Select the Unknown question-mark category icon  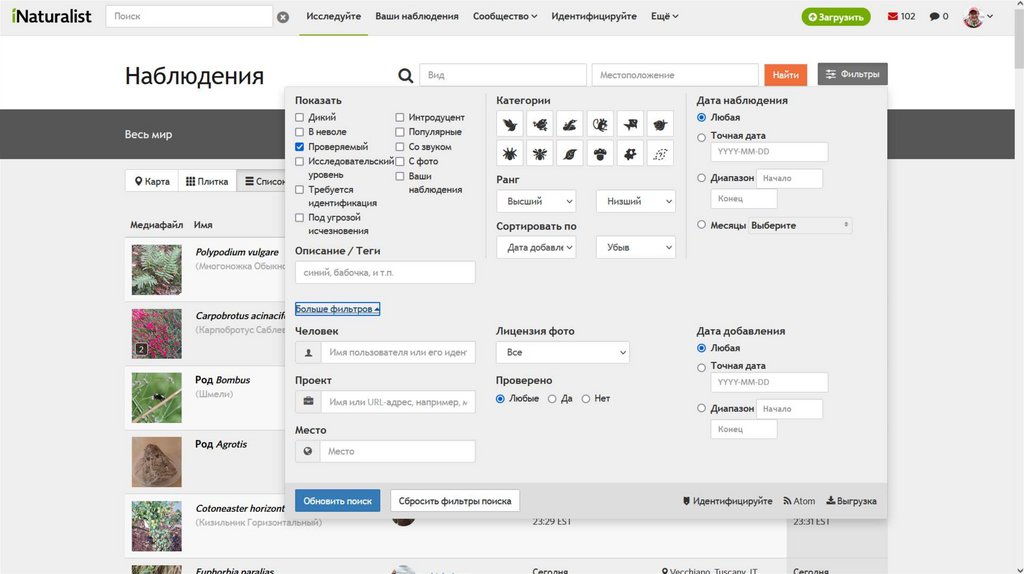(x=660, y=154)
